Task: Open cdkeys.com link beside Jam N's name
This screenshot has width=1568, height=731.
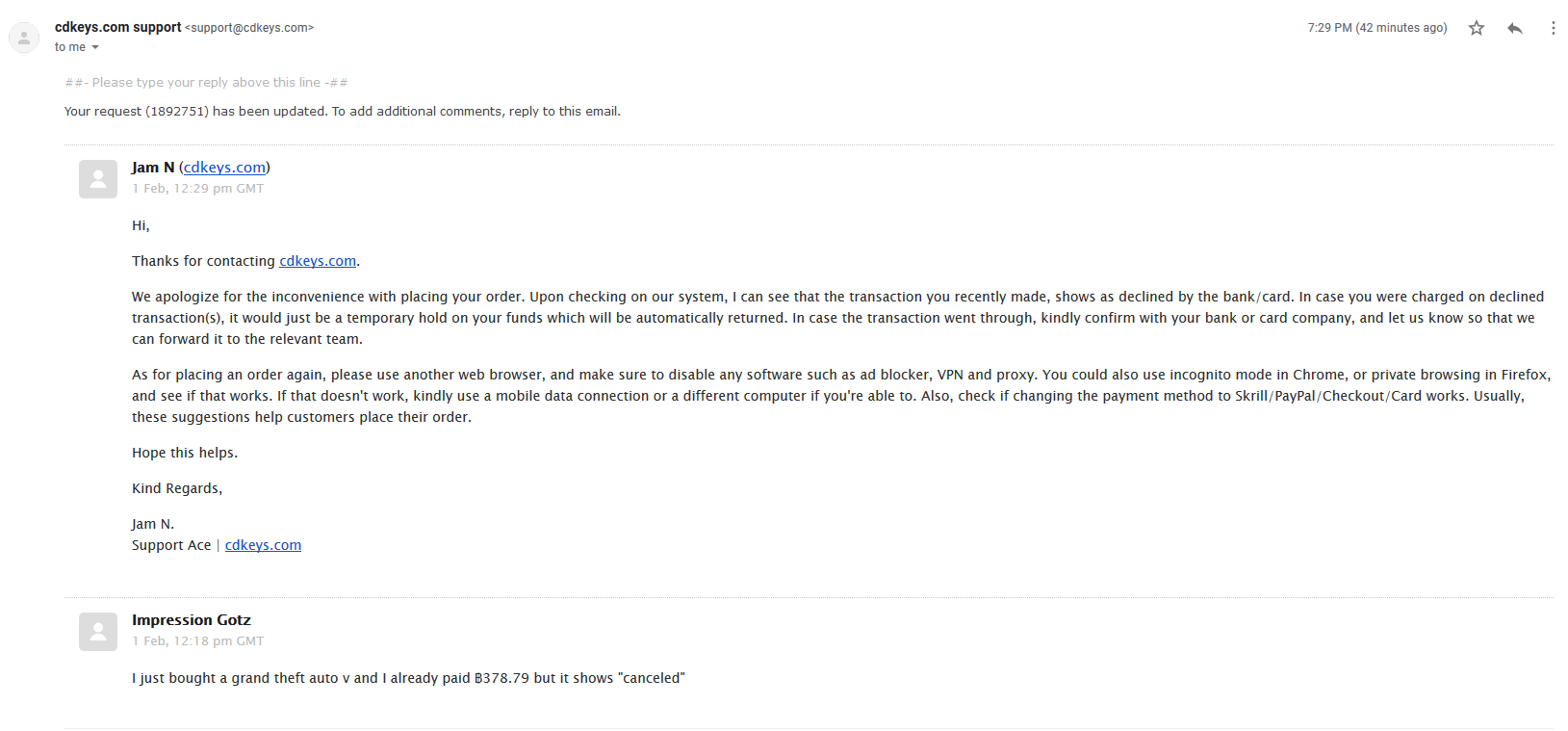Action: 224,168
